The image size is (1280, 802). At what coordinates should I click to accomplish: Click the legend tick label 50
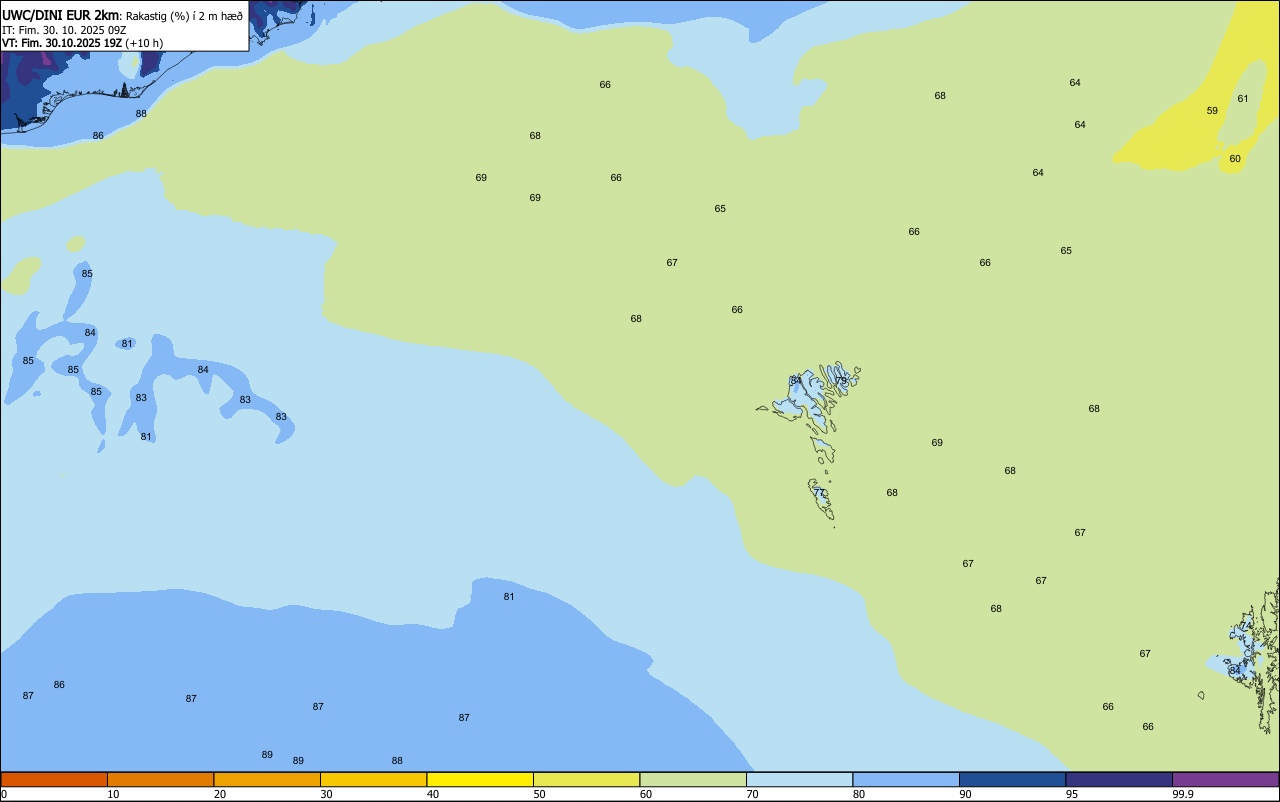[539, 794]
